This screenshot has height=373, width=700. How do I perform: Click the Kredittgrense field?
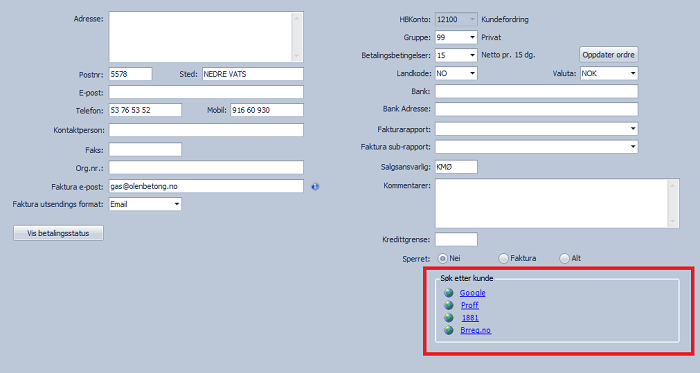tap(456, 239)
